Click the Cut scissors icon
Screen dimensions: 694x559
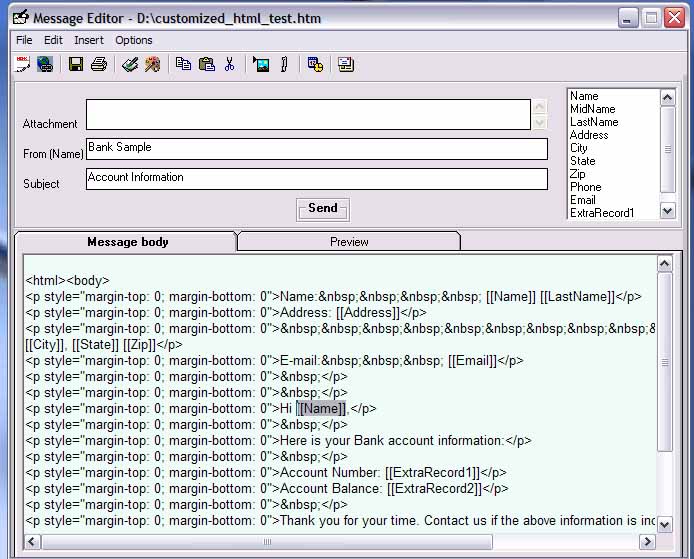pyautogui.click(x=229, y=65)
